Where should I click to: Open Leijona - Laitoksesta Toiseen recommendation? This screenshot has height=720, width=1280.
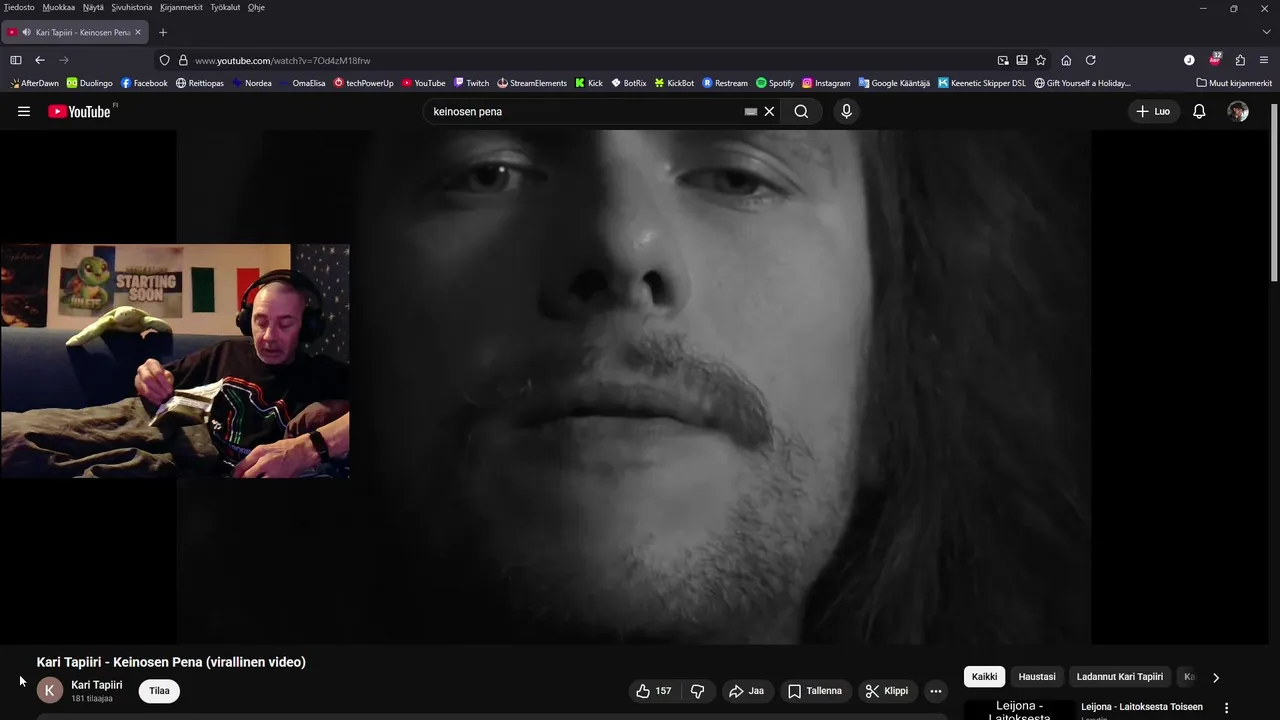pos(1142,707)
